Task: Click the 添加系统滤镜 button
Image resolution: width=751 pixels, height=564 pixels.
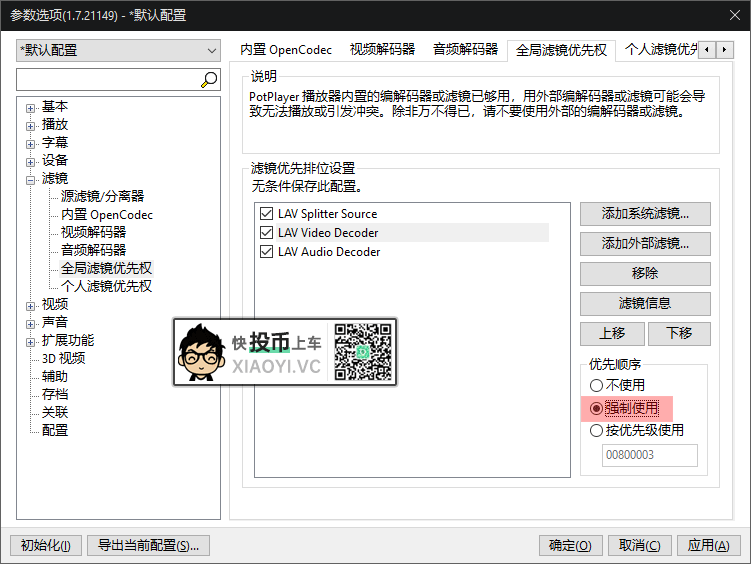Action: 645,214
